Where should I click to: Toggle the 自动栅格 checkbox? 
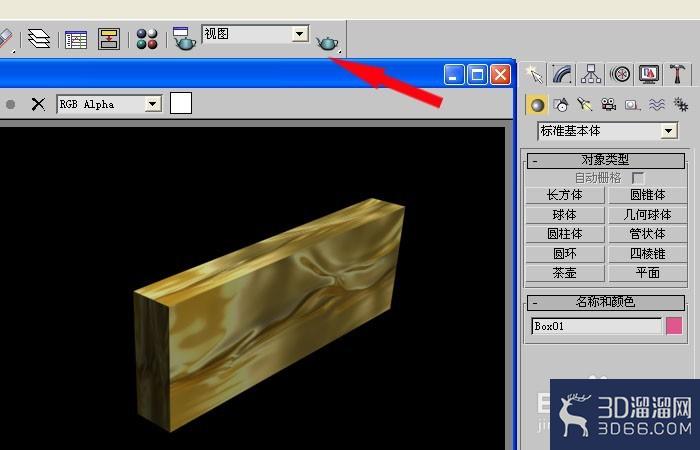tap(638, 178)
